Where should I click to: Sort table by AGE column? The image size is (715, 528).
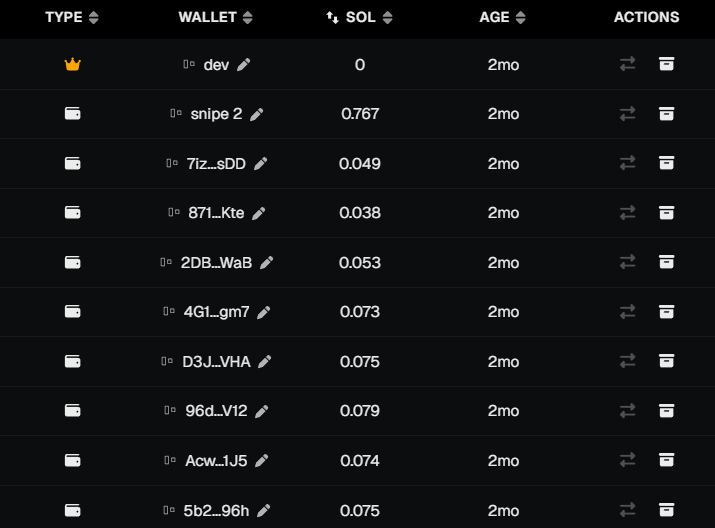[x=502, y=17]
